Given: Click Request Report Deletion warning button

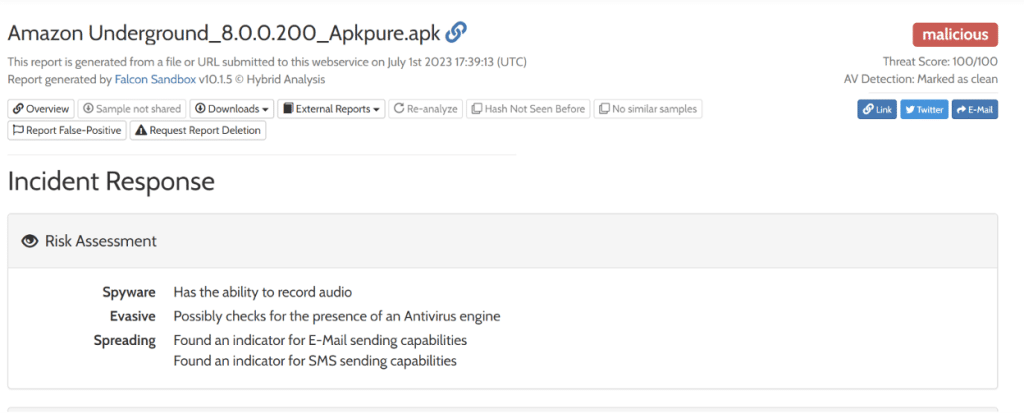Looking at the screenshot, I should pos(198,130).
